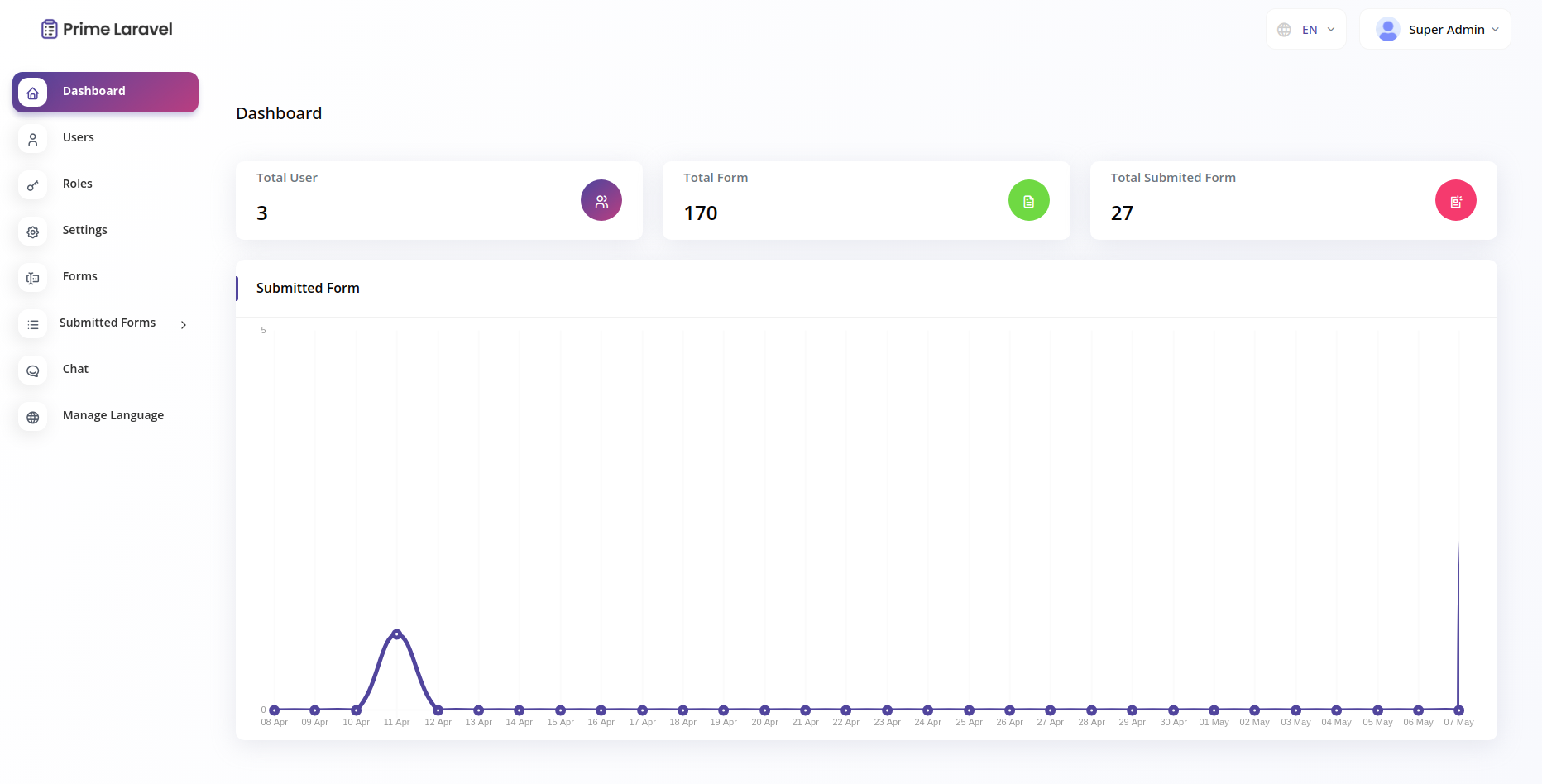1542x784 pixels.
Task: Click the 11 Apr peak data point
Action: click(397, 634)
